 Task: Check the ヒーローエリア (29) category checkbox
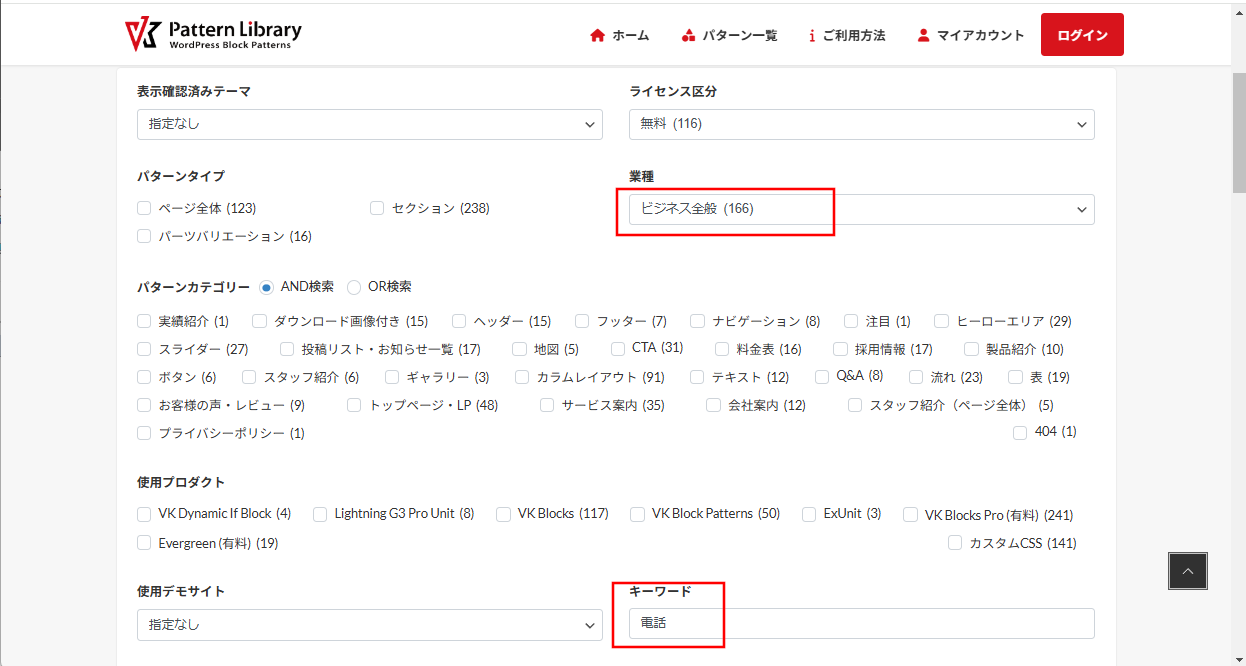pos(941,321)
